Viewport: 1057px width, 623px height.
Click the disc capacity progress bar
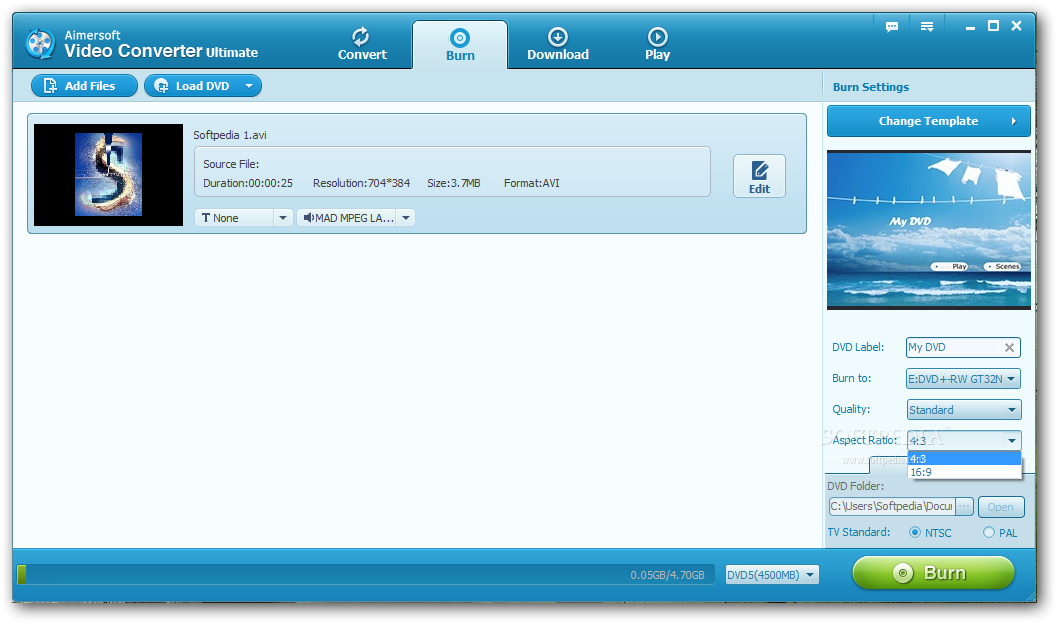(x=365, y=574)
